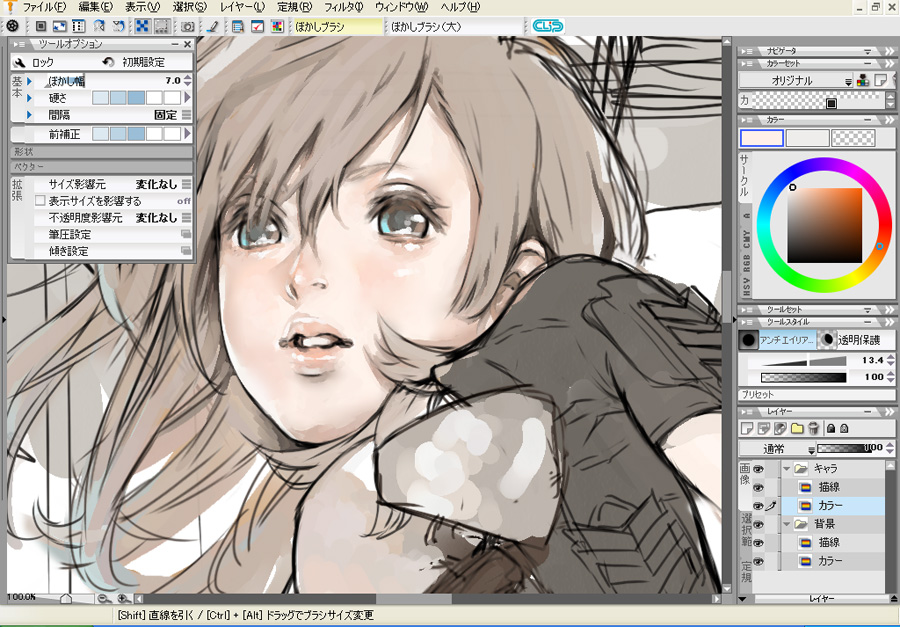Click the wrench ロック icon in tool options
This screenshot has height=627, width=900.
coord(20,62)
